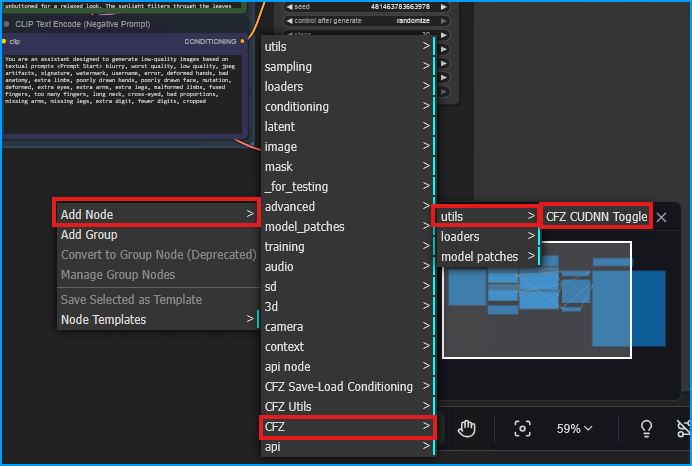Viewport: 692px width, 466px height.
Task: Choose Add Group from context menu
Action: pos(157,235)
